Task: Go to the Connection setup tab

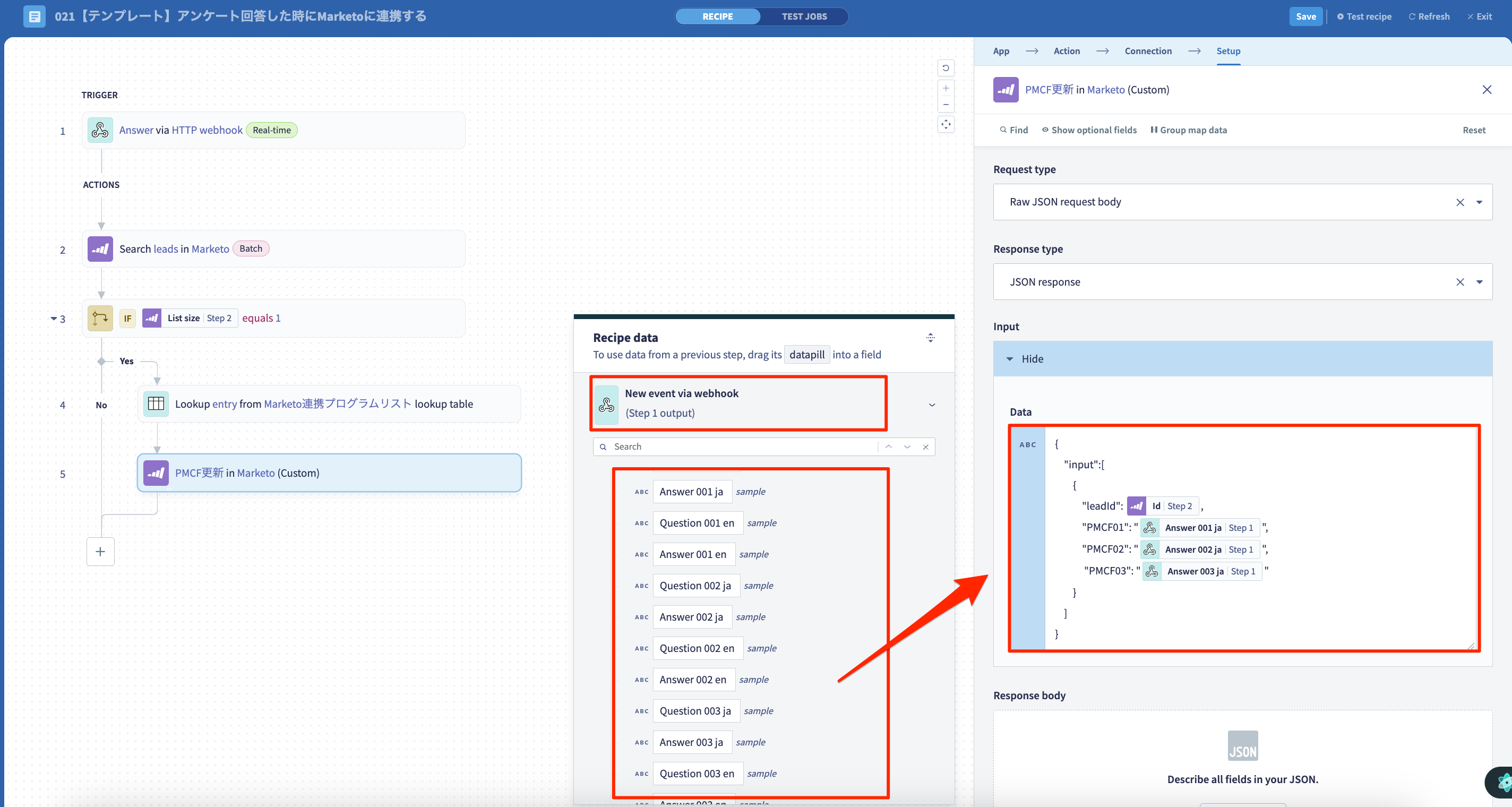Action: tap(1147, 51)
